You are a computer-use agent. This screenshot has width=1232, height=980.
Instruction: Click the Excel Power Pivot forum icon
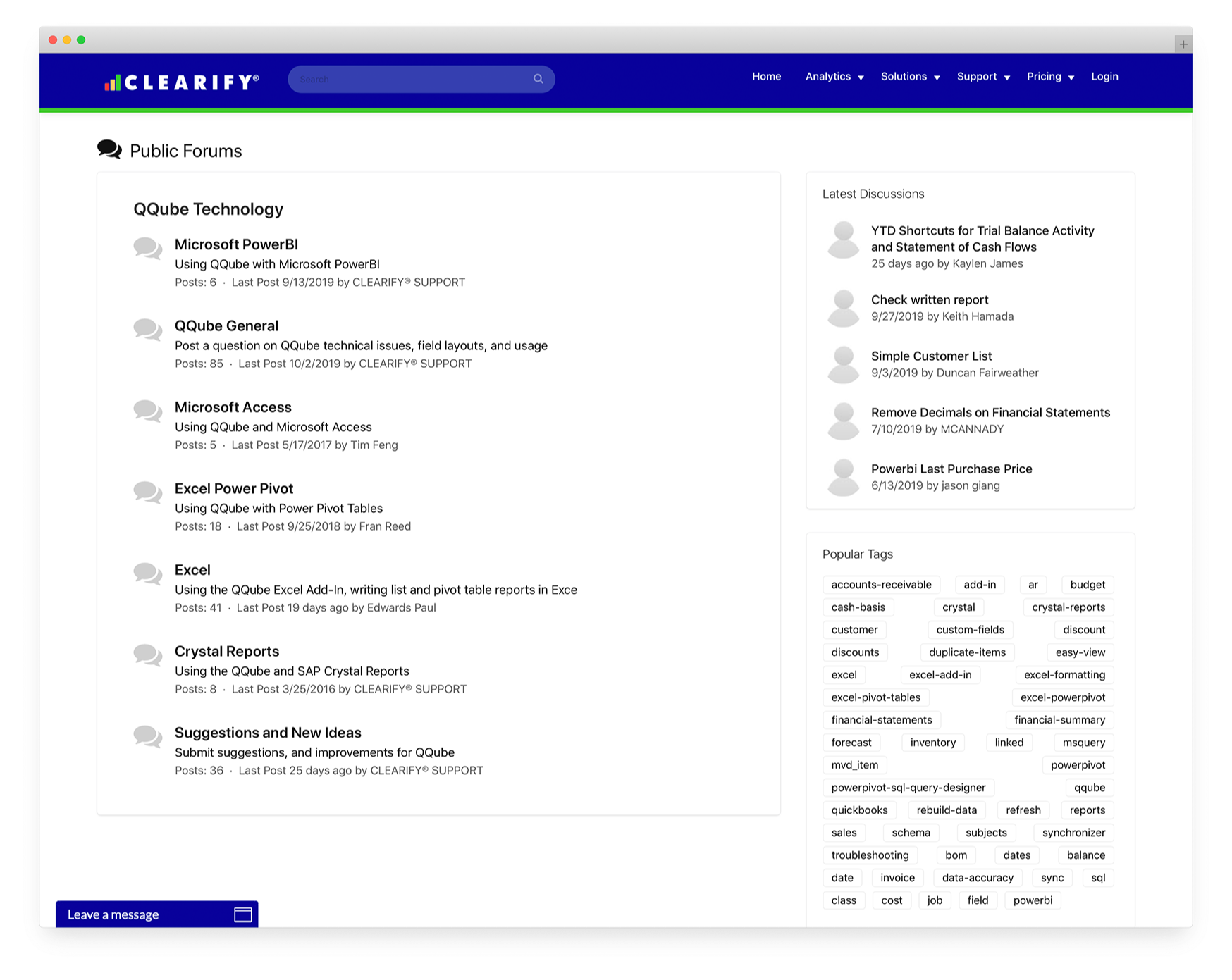coord(148,492)
